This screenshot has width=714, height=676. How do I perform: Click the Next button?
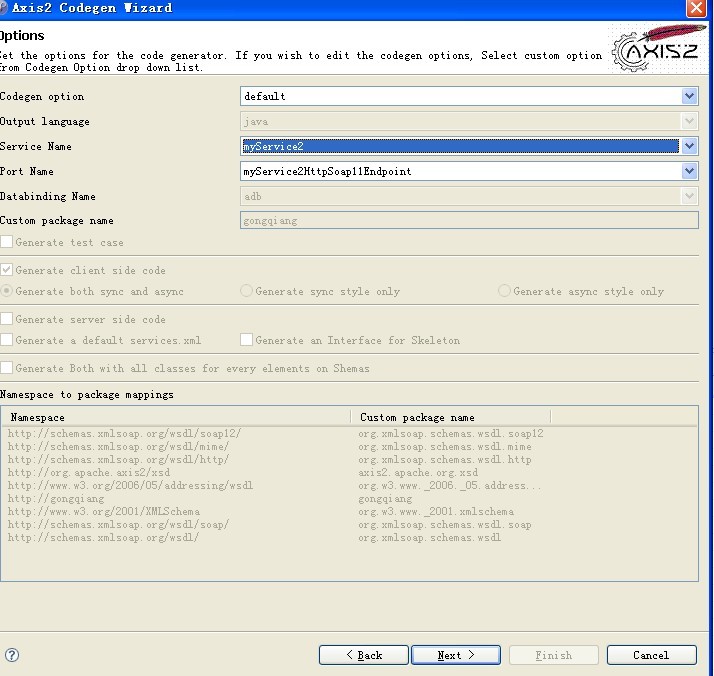456,655
